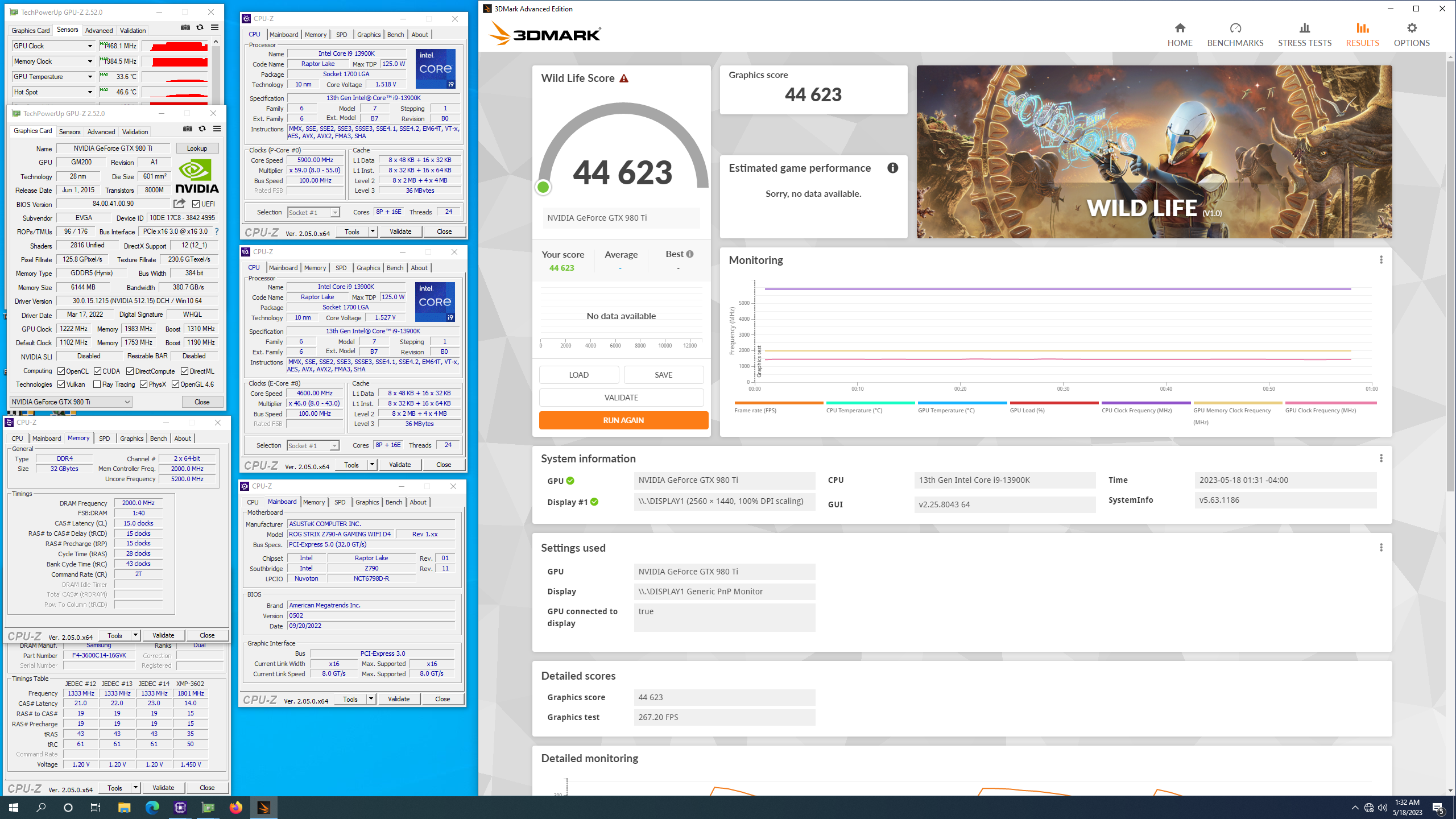This screenshot has width=1456, height=819.
Task: Expand the GPU Temperature sensor dropdown
Action: [x=89, y=77]
